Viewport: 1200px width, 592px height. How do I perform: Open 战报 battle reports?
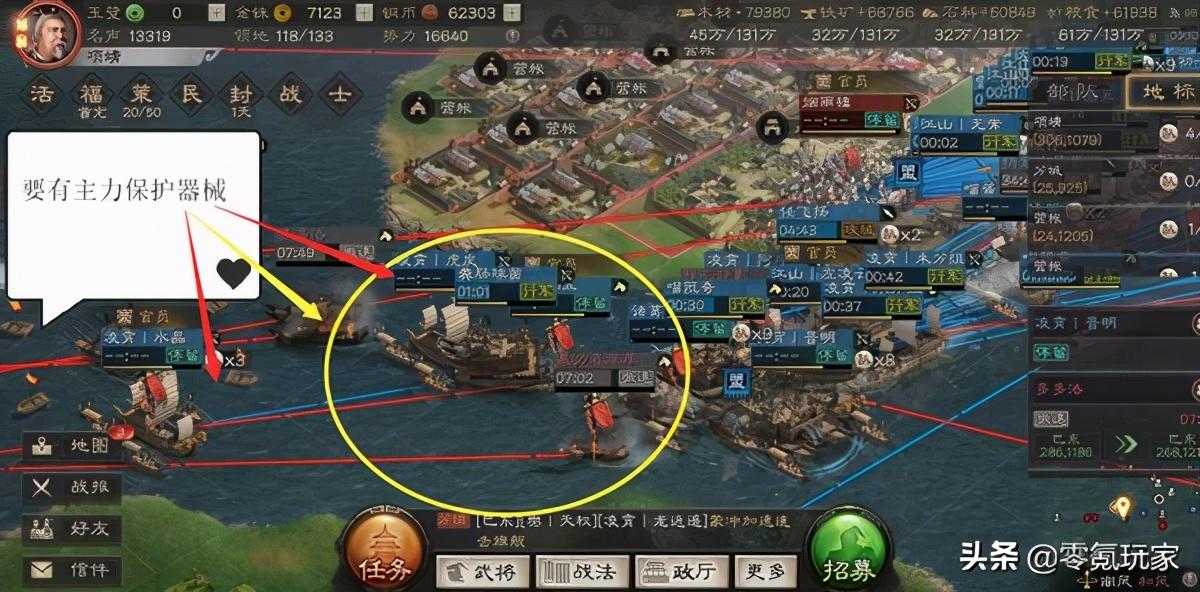coord(72,488)
